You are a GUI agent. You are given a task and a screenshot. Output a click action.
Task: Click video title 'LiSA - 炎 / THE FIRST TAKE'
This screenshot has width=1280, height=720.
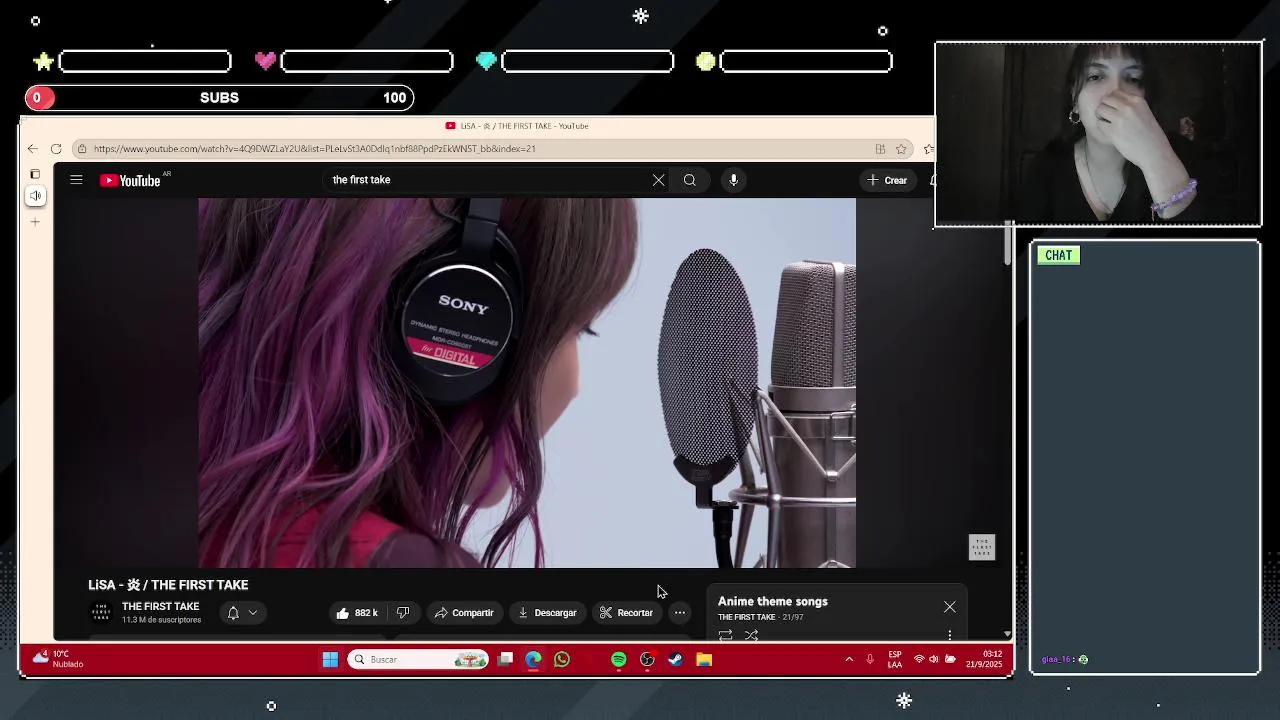coord(168,585)
